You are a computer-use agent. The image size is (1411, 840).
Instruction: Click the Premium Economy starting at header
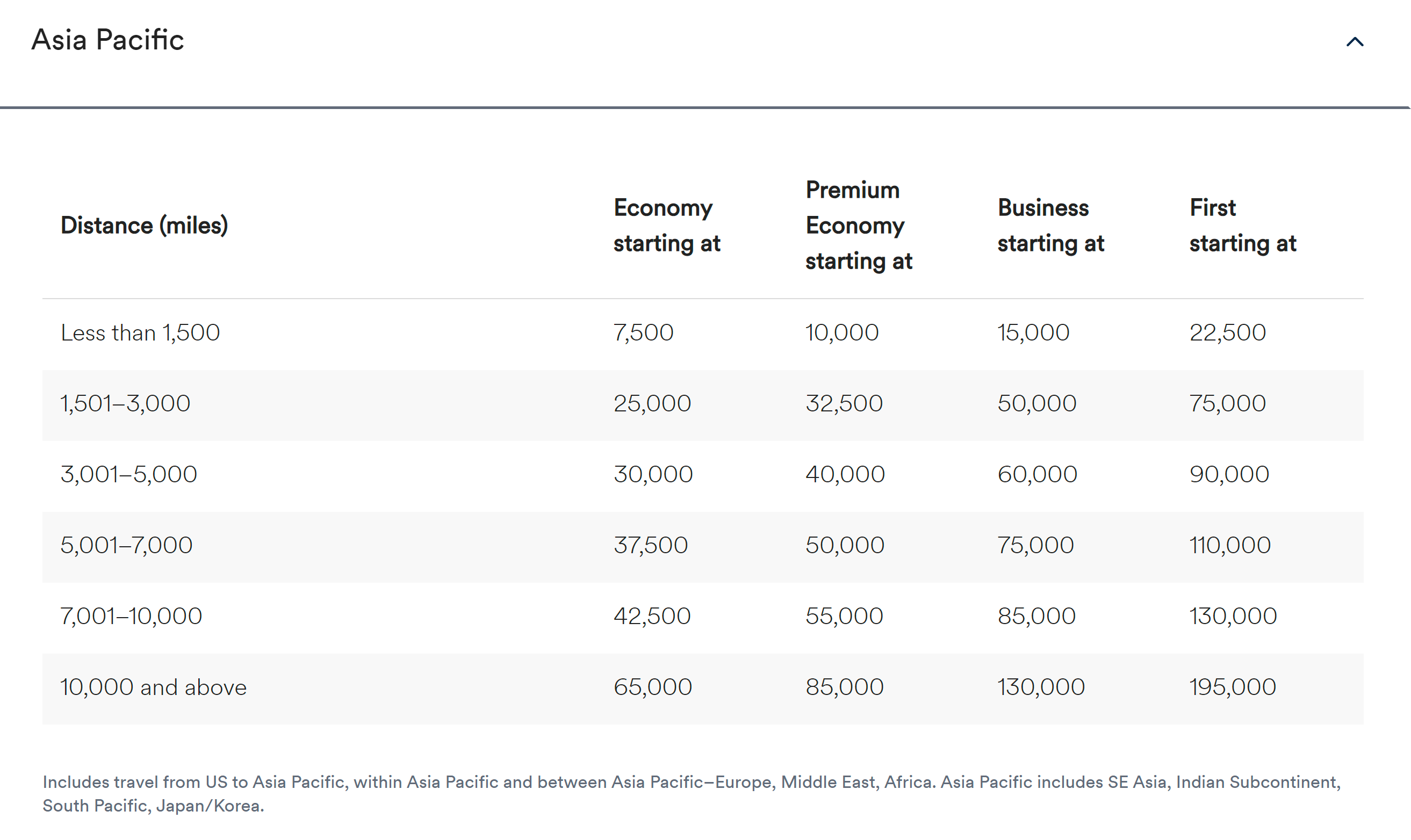859,225
